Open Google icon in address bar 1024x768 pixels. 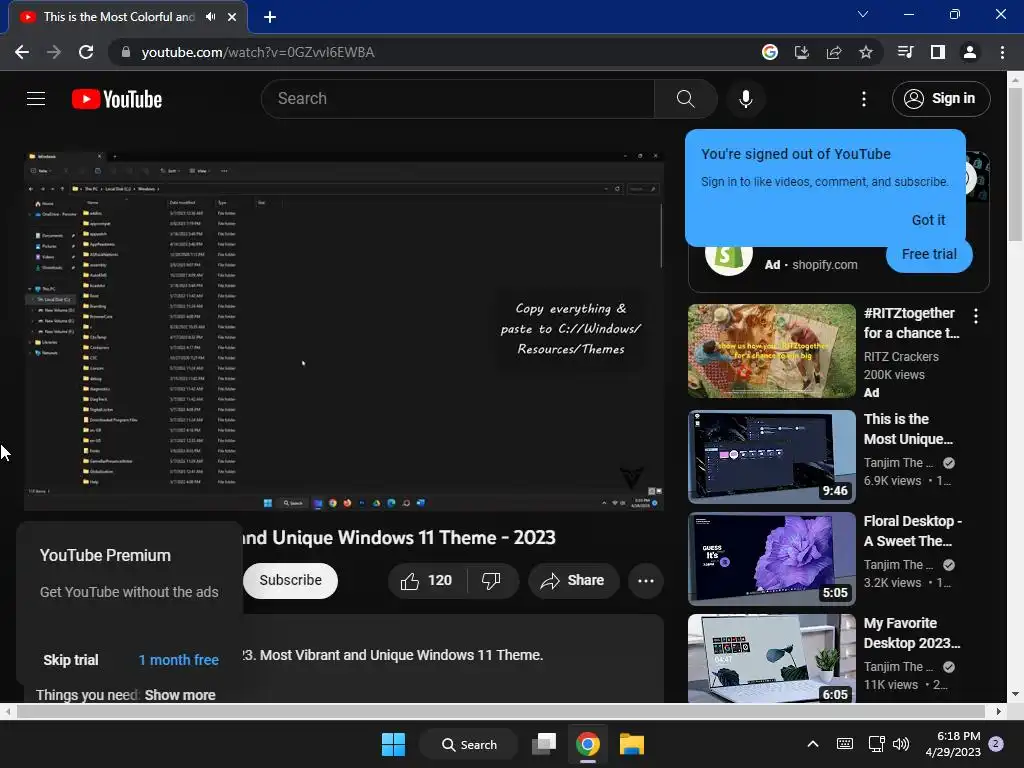(770, 52)
